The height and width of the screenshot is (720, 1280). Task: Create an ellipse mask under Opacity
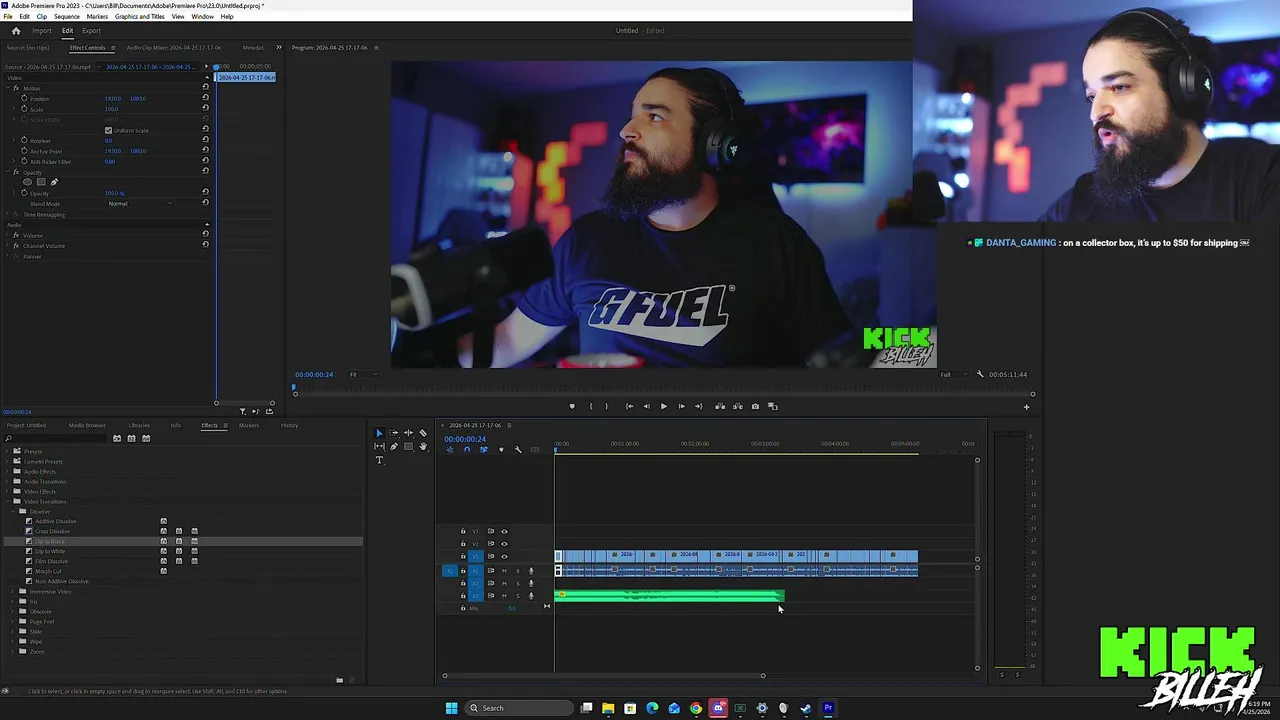click(x=27, y=182)
